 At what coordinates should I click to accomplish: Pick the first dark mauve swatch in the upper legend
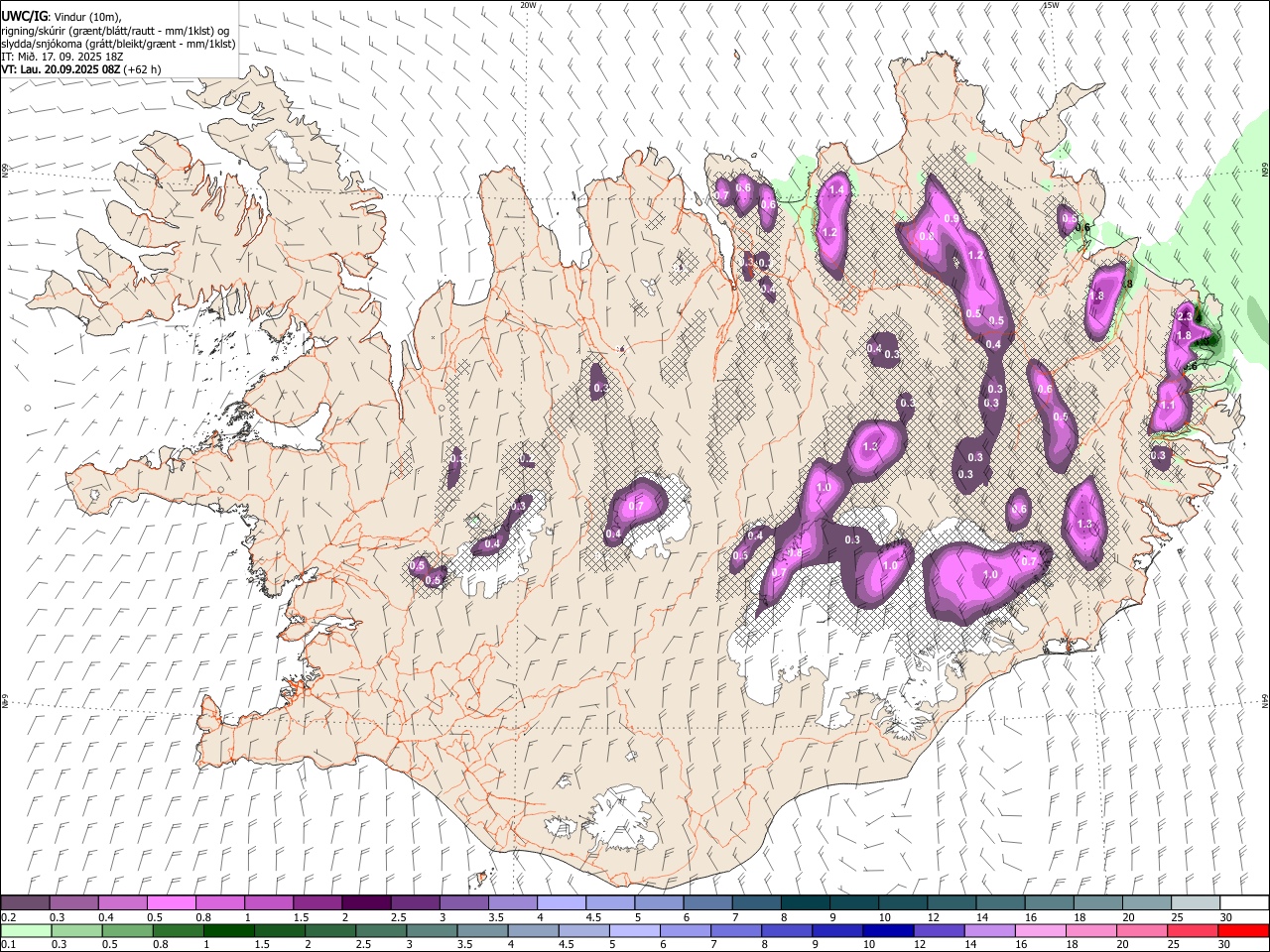click(x=25, y=903)
